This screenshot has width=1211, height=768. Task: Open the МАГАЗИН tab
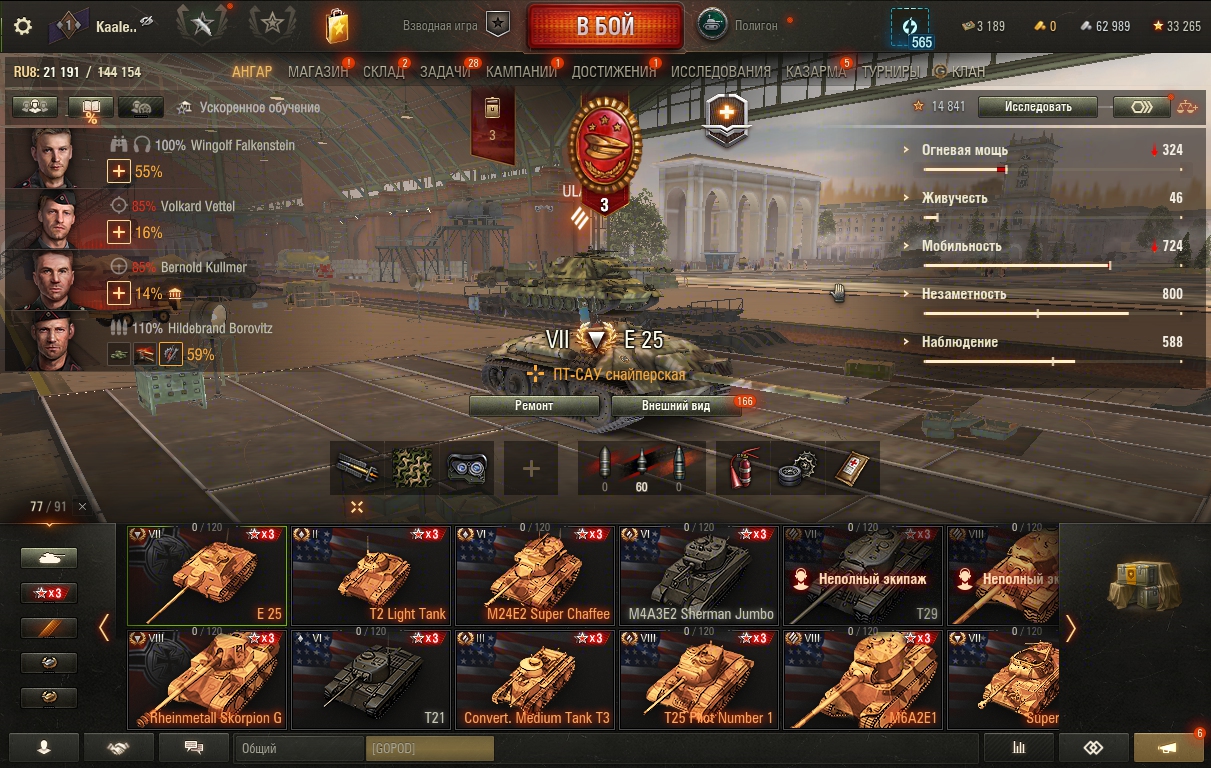tap(318, 72)
